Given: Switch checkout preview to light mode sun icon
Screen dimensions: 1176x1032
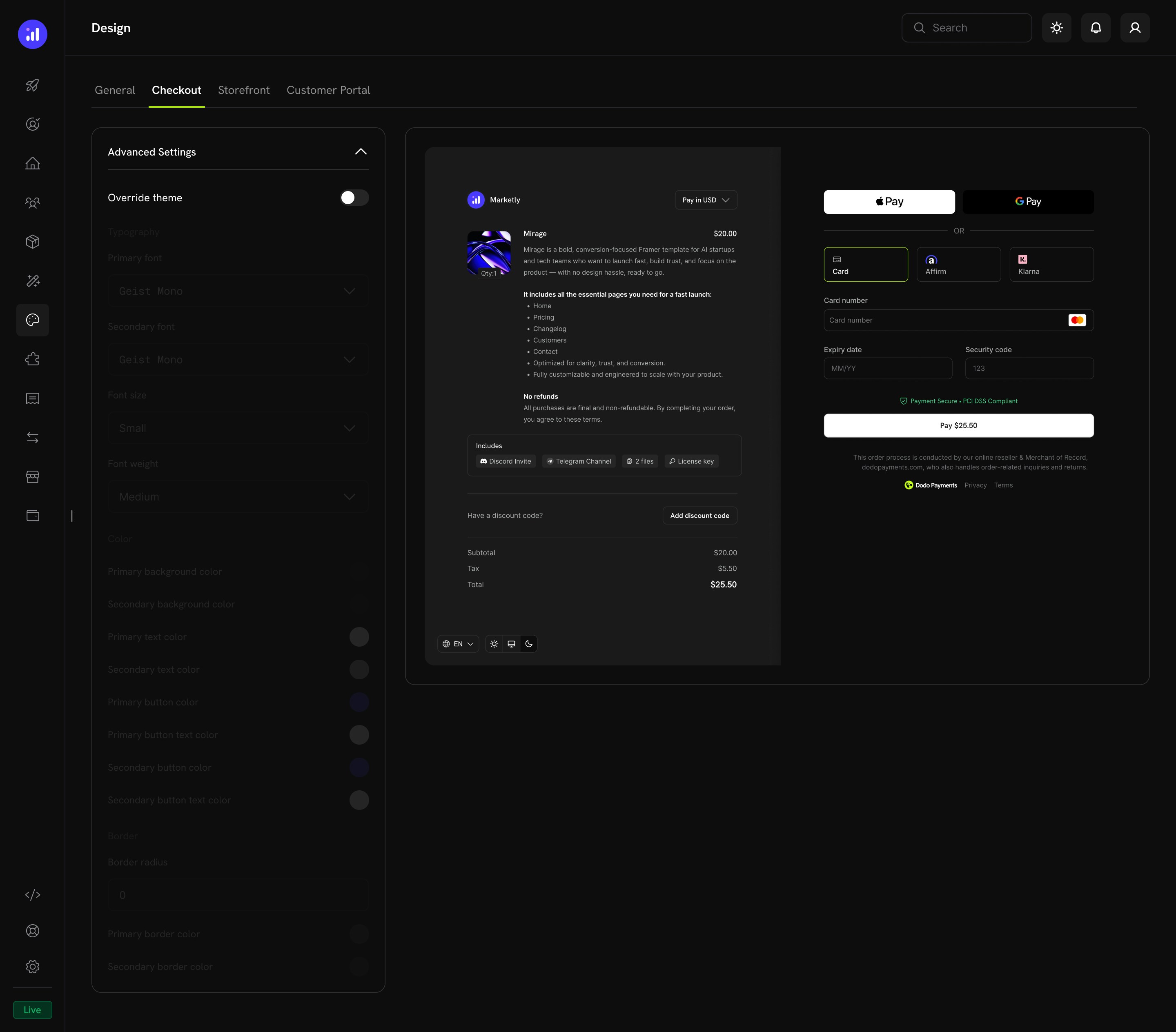Looking at the screenshot, I should pos(494,644).
